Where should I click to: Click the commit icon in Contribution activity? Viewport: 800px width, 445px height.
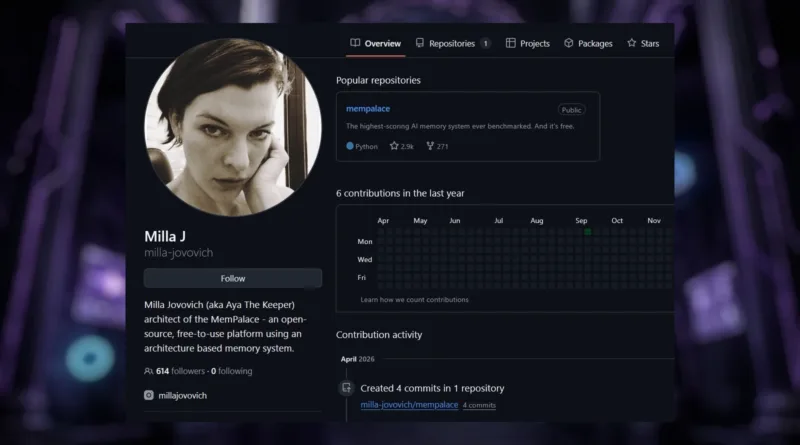click(346, 388)
